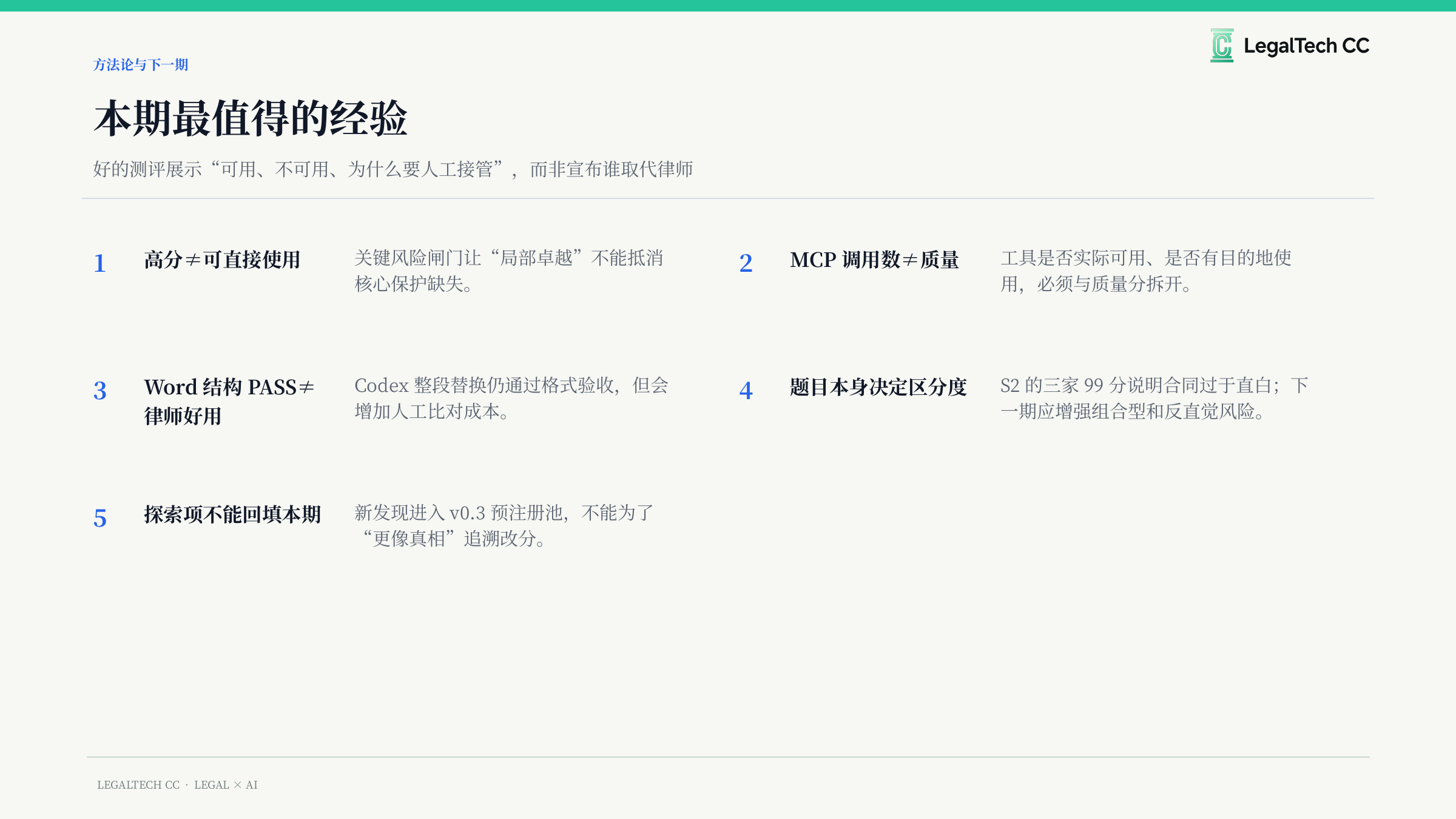1456x819 pixels.
Task: Select the description starting 工具是否实际可用
Action: pos(1146,271)
